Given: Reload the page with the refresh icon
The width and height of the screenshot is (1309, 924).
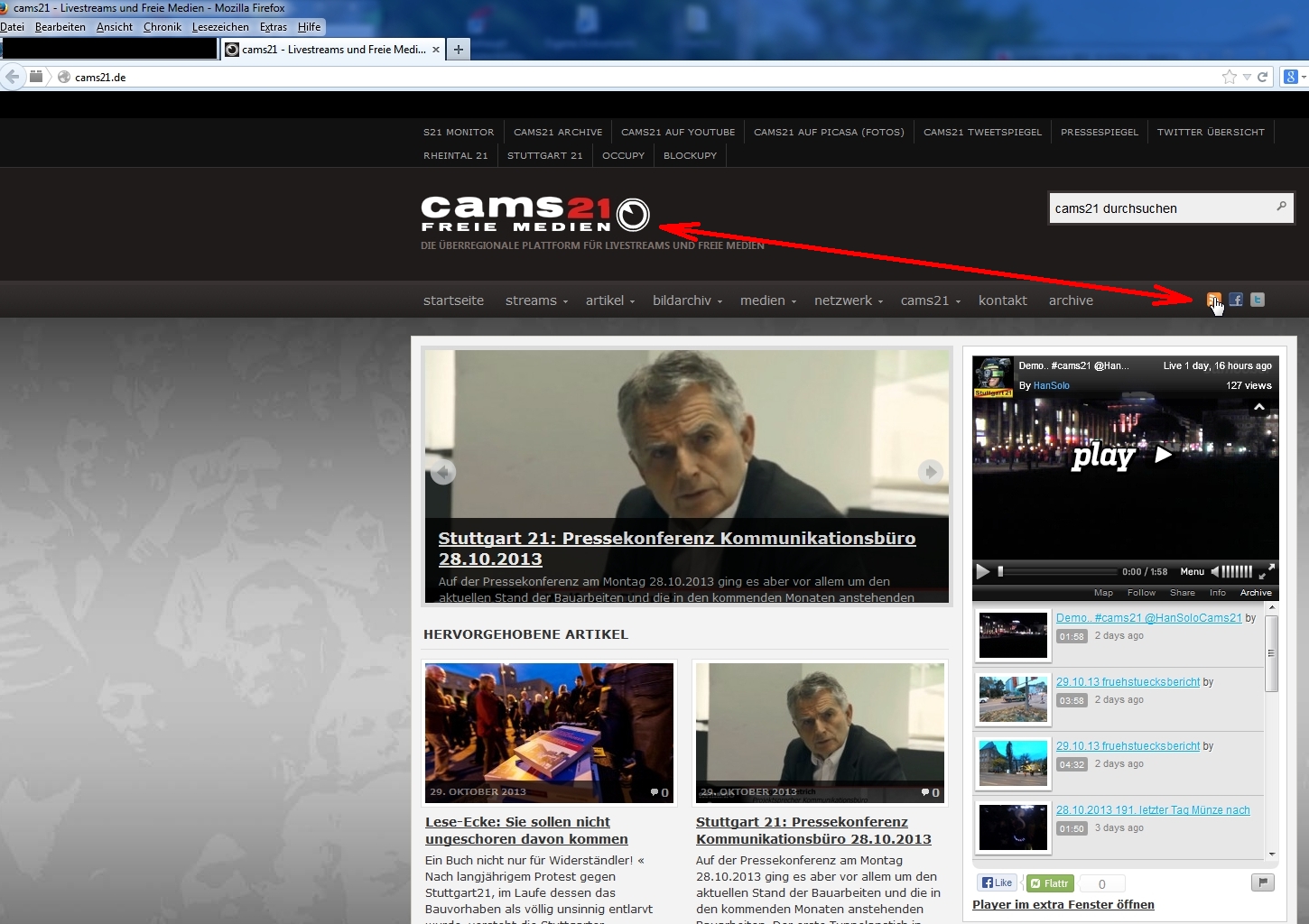Looking at the screenshot, I should tap(1263, 77).
